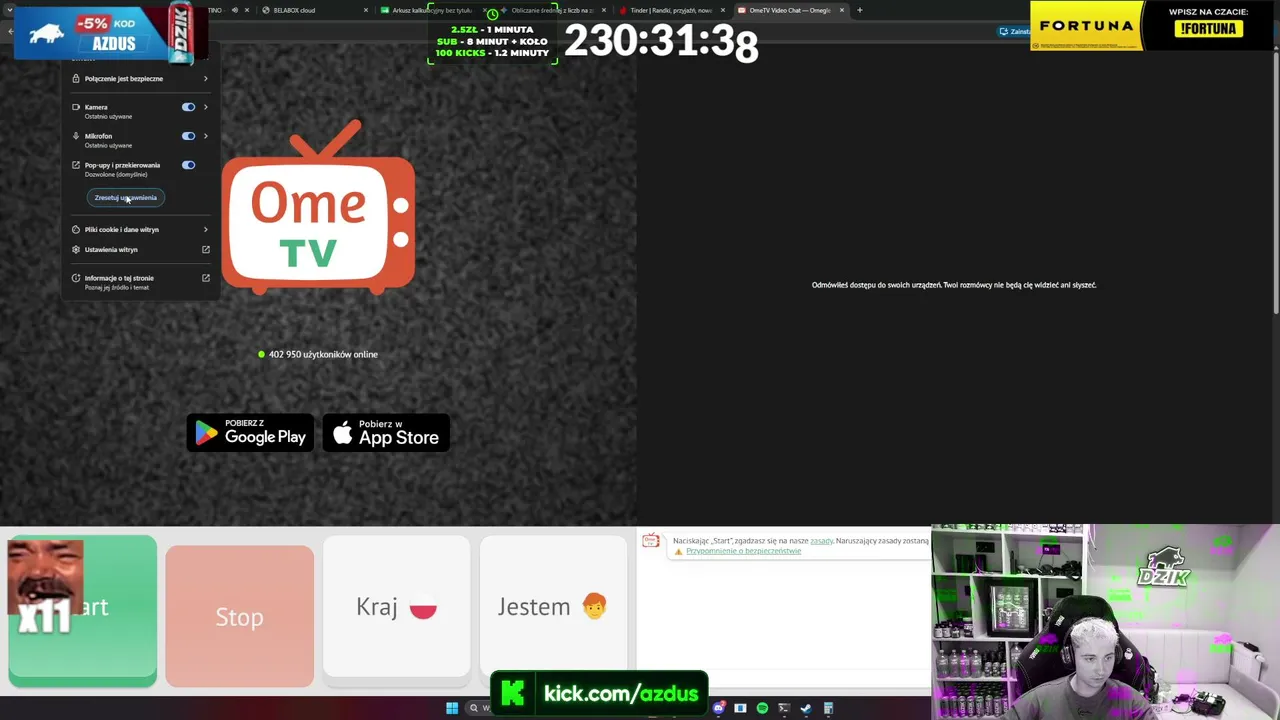The width and height of the screenshot is (1280, 720).
Task: Click the Zresetuj uprawnienia button
Action: 126,198
